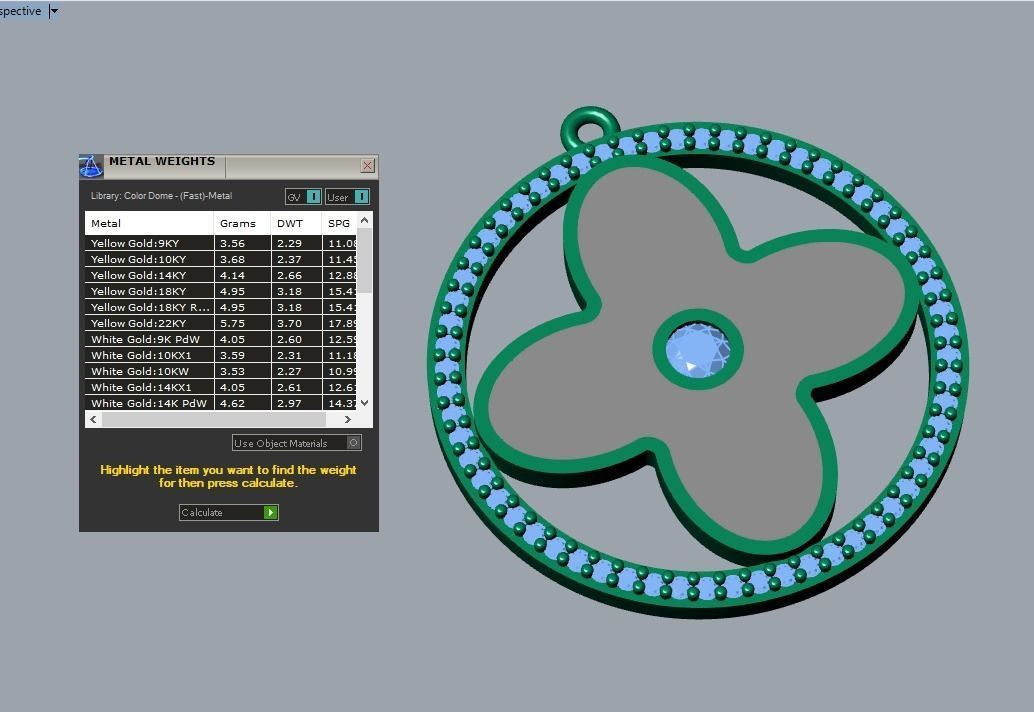Screen dimensions: 1034x712
Task: Select the Yellow Gold:9KY row
Action: coord(221,243)
